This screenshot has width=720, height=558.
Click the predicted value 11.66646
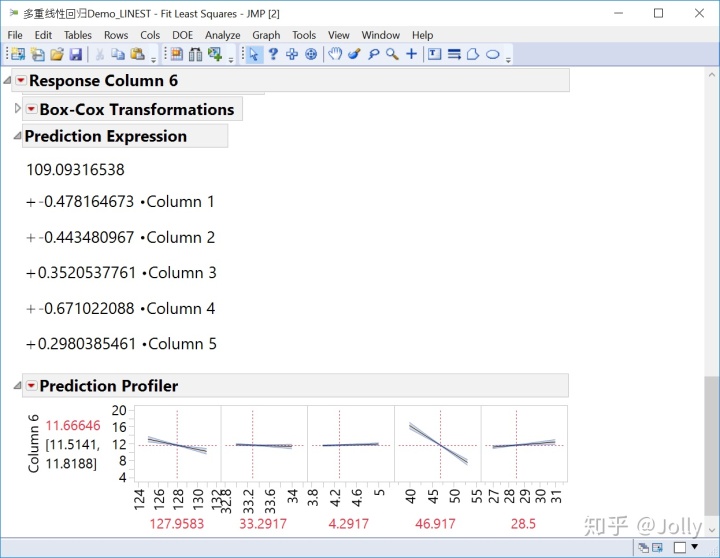point(73,425)
